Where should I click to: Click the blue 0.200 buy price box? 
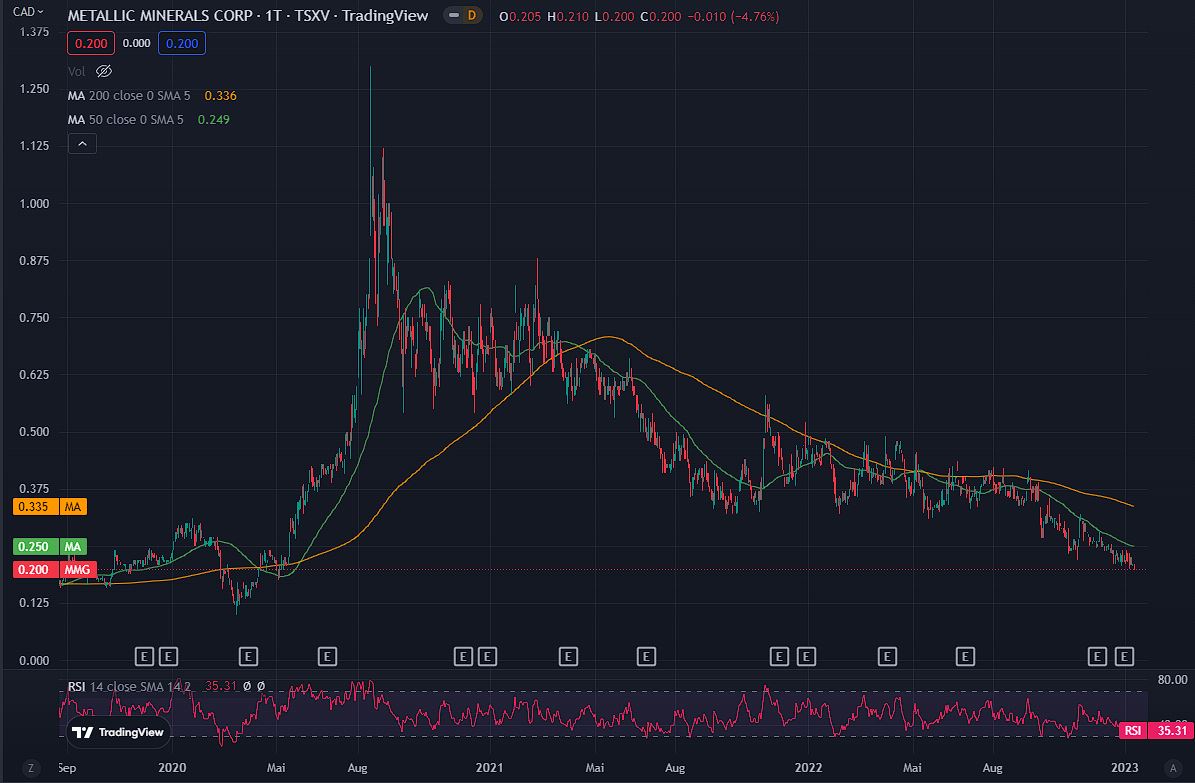coord(181,43)
